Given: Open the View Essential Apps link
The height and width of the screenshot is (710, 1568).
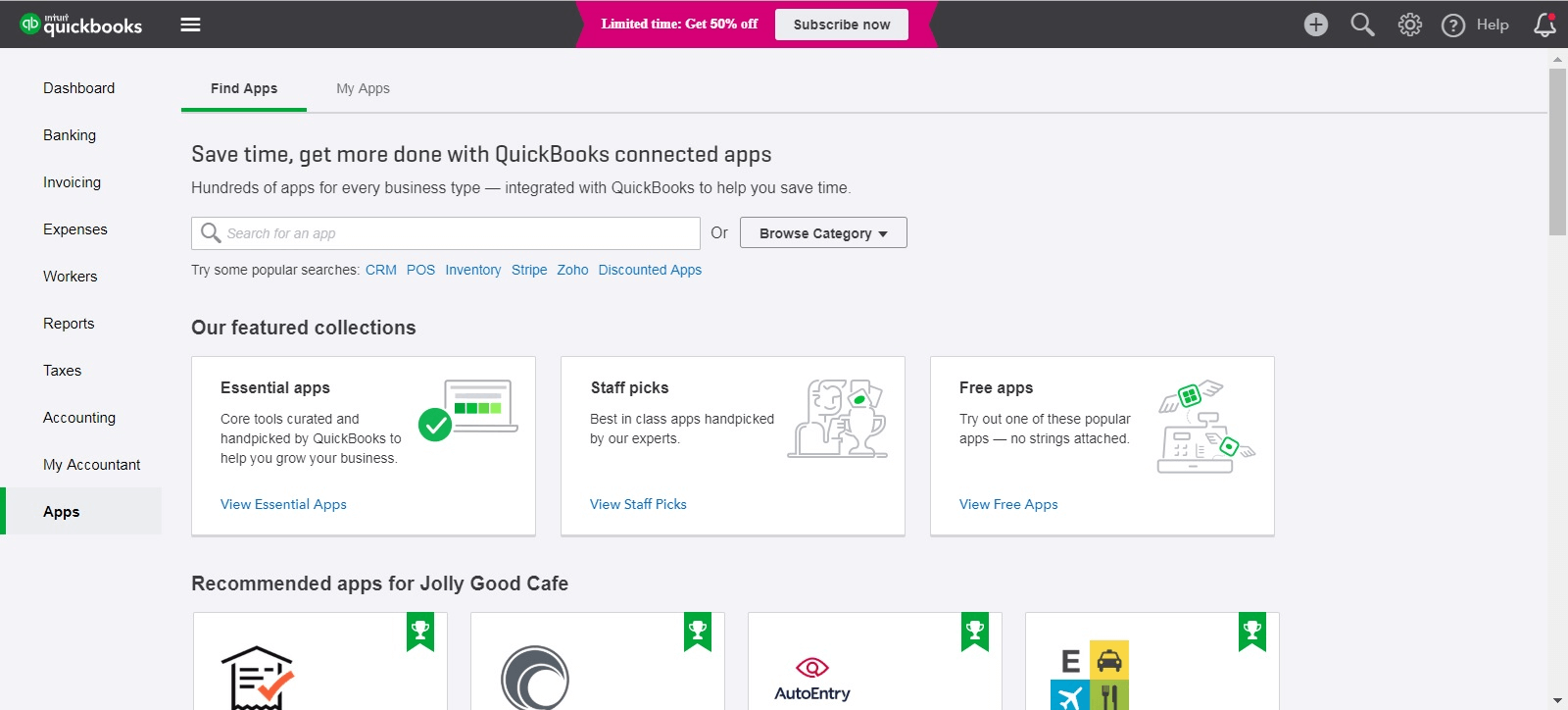Looking at the screenshot, I should 283,504.
